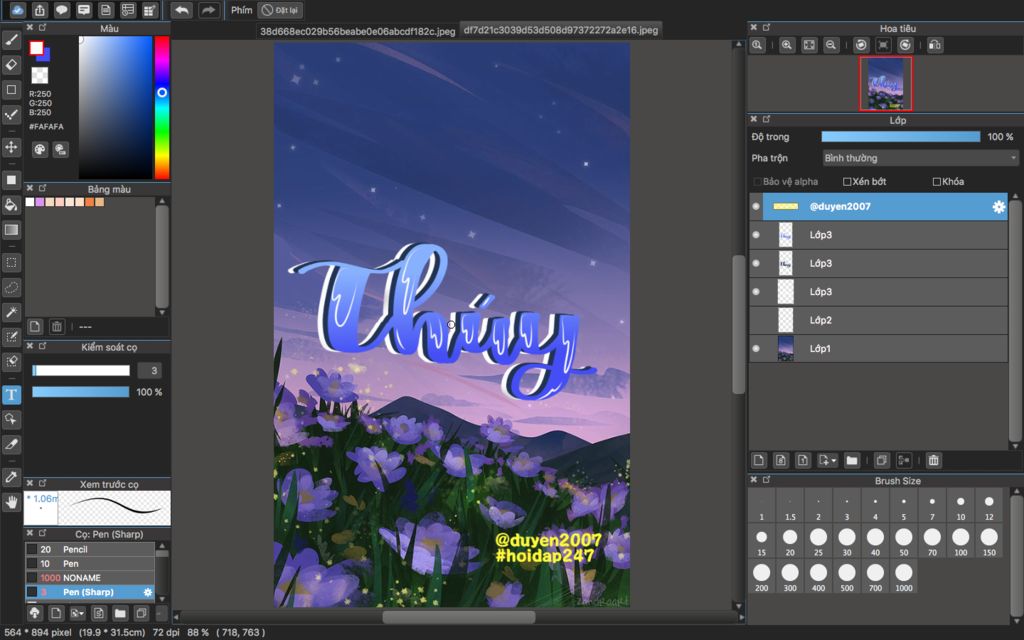Add a layer folder in Layer panel

(x=852, y=460)
